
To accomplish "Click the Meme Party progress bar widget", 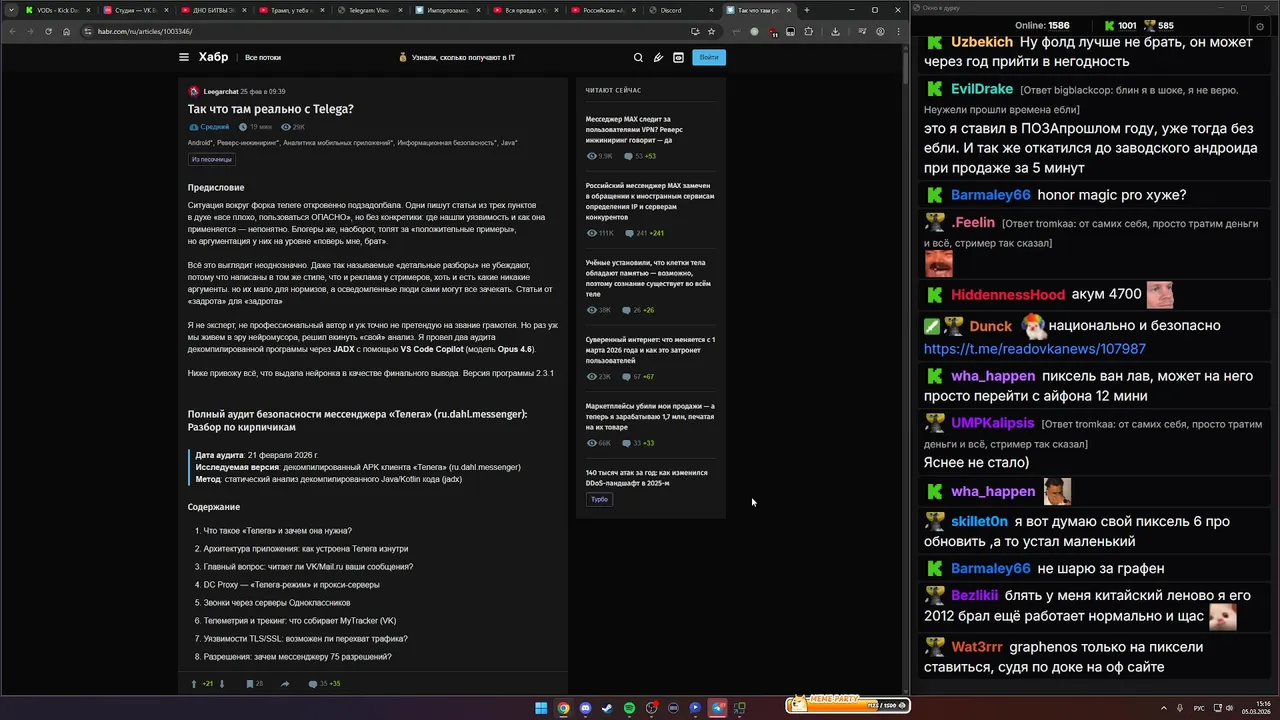I will point(847,705).
